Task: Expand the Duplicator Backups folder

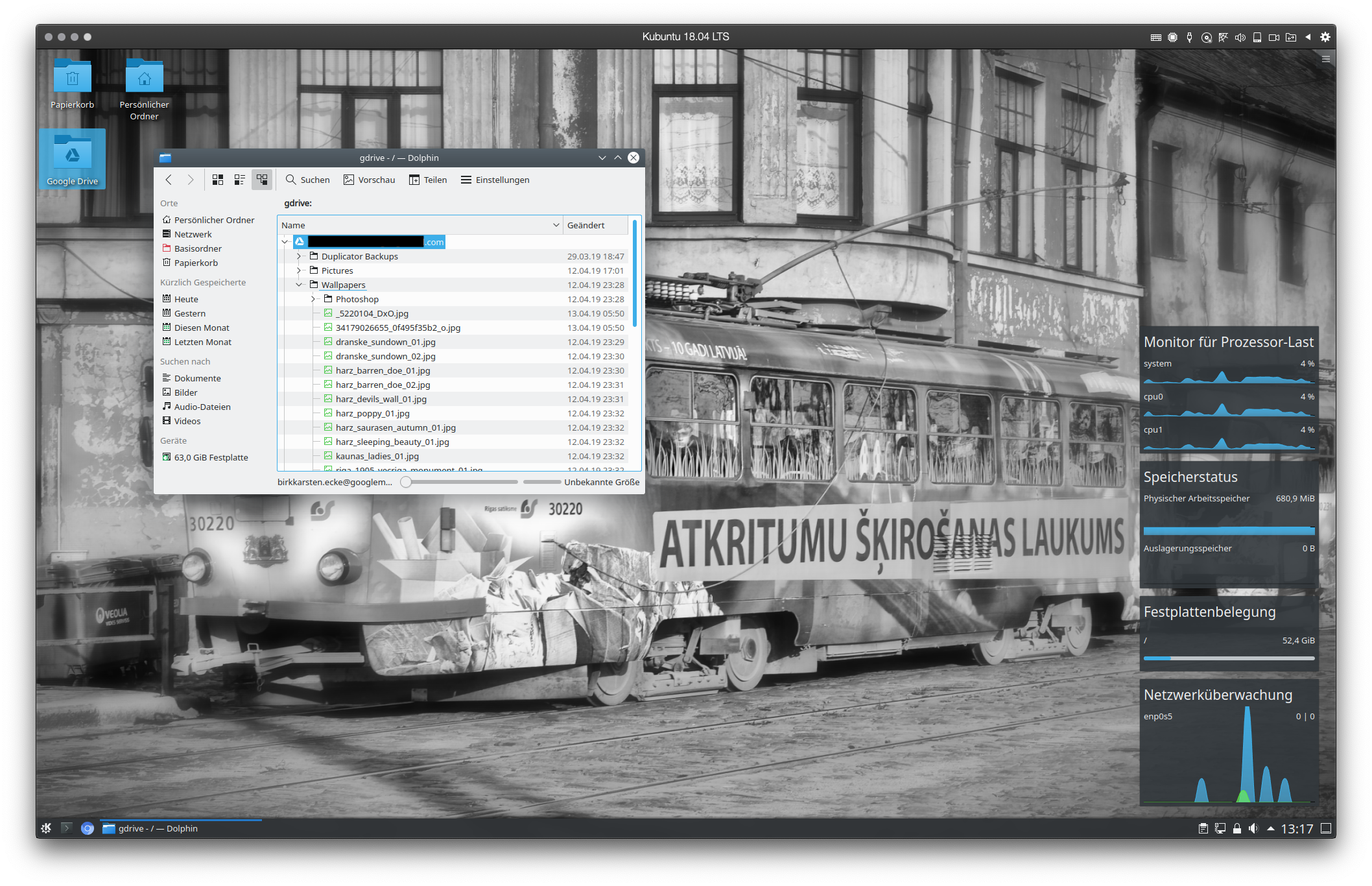Action: coord(299,256)
